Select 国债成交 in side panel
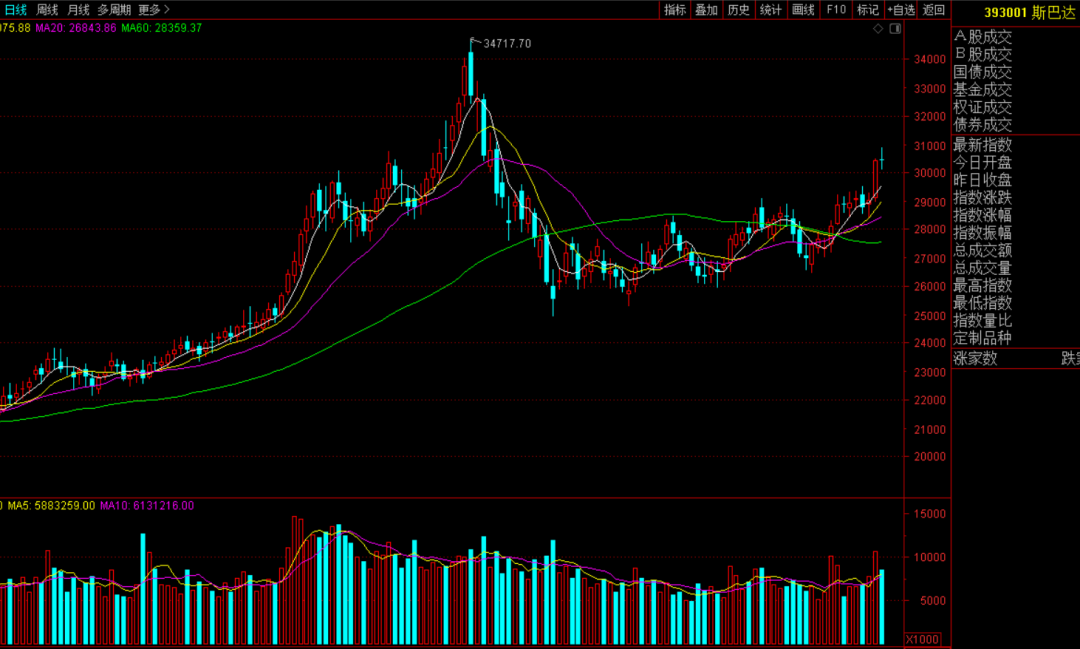1080x649 pixels. 982,72
